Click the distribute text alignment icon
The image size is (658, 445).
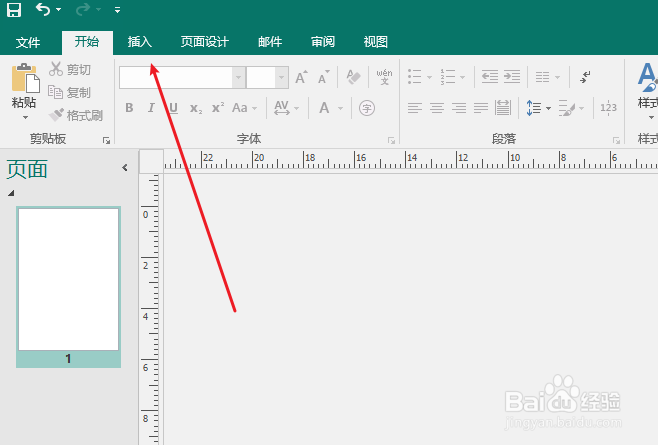click(x=503, y=108)
